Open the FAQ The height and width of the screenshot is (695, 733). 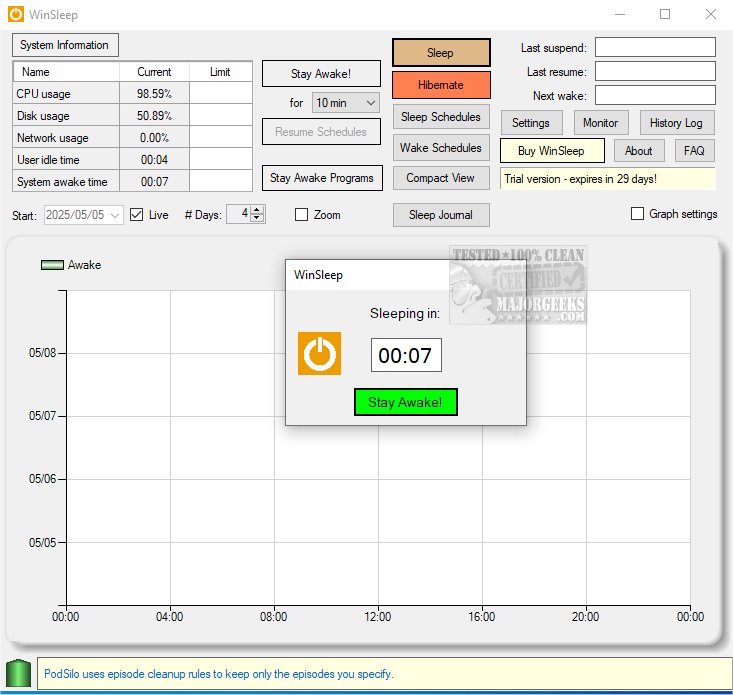point(695,150)
